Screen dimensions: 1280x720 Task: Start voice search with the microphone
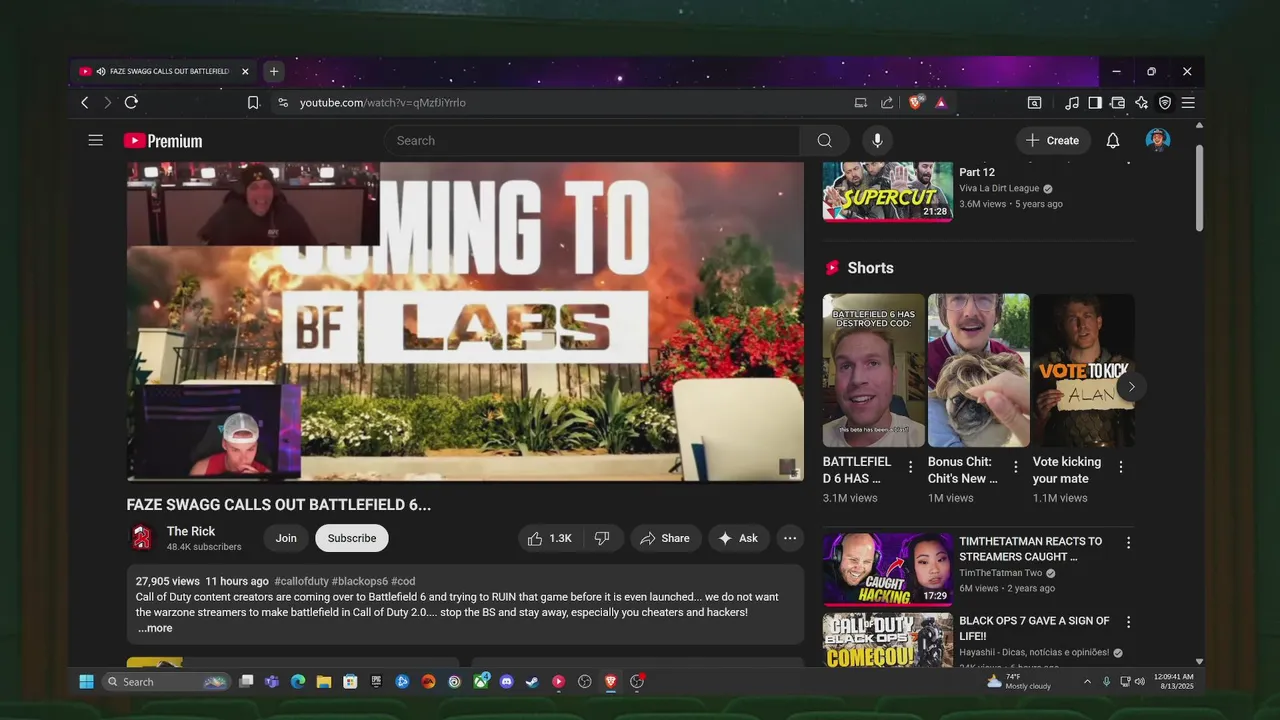tap(877, 141)
